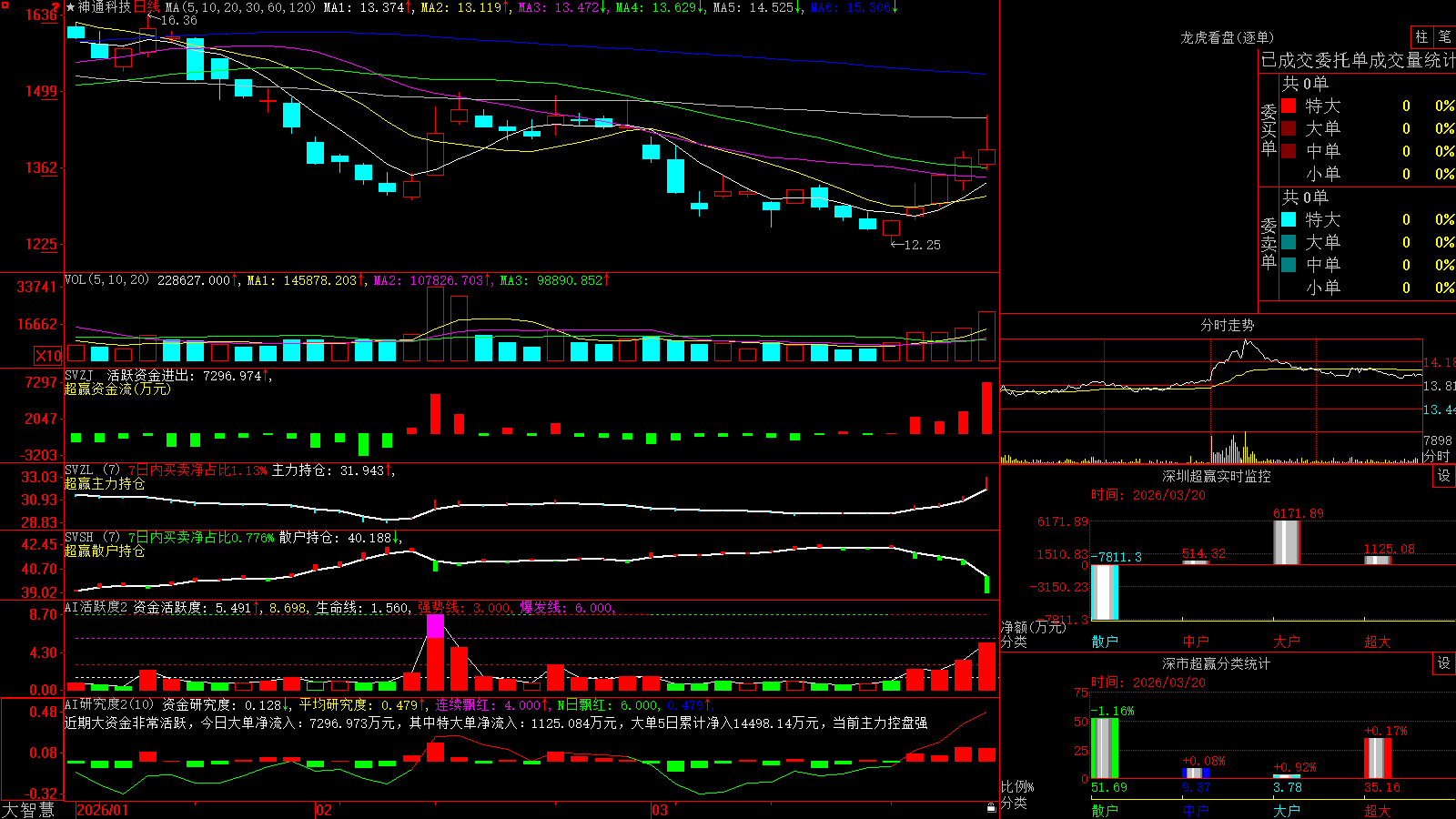Image resolution: width=1456 pixels, height=819 pixels.
Task: Click the lock icon at the chart's bottom-right
Action: point(992,808)
